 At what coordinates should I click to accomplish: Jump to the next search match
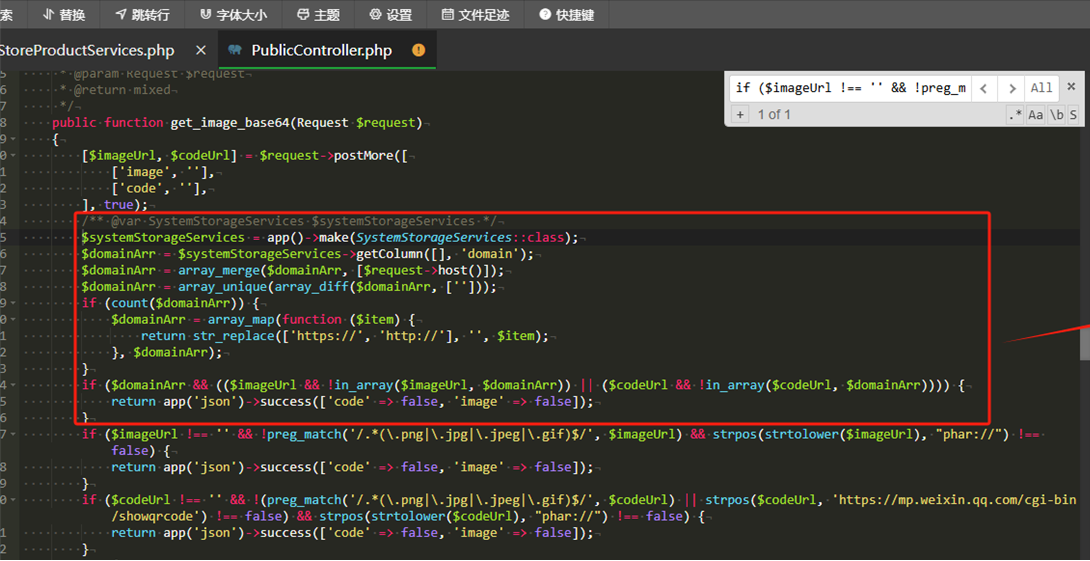[x=1012, y=88]
